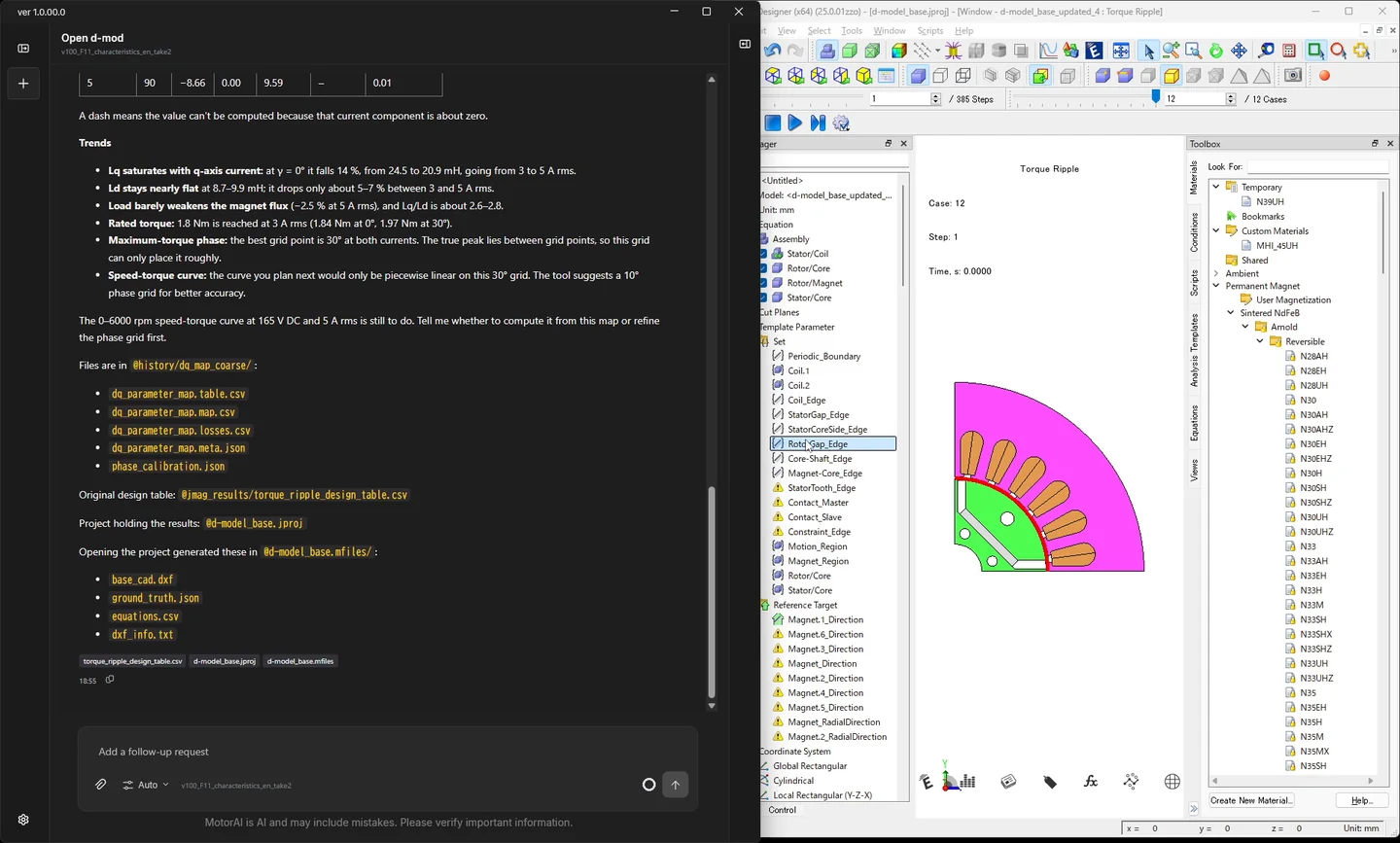
Task: Click the Add a follow-up request field
Action: (388, 752)
